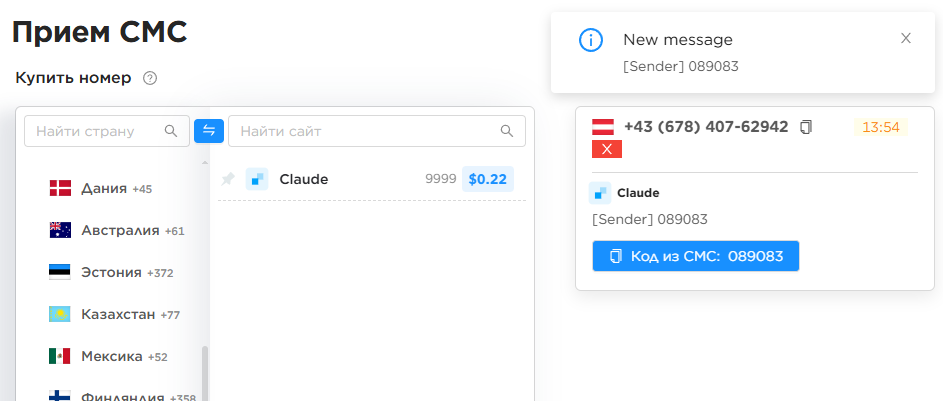Click the search icon in Найти страну field
The height and width of the screenshot is (401, 943).
[171, 131]
